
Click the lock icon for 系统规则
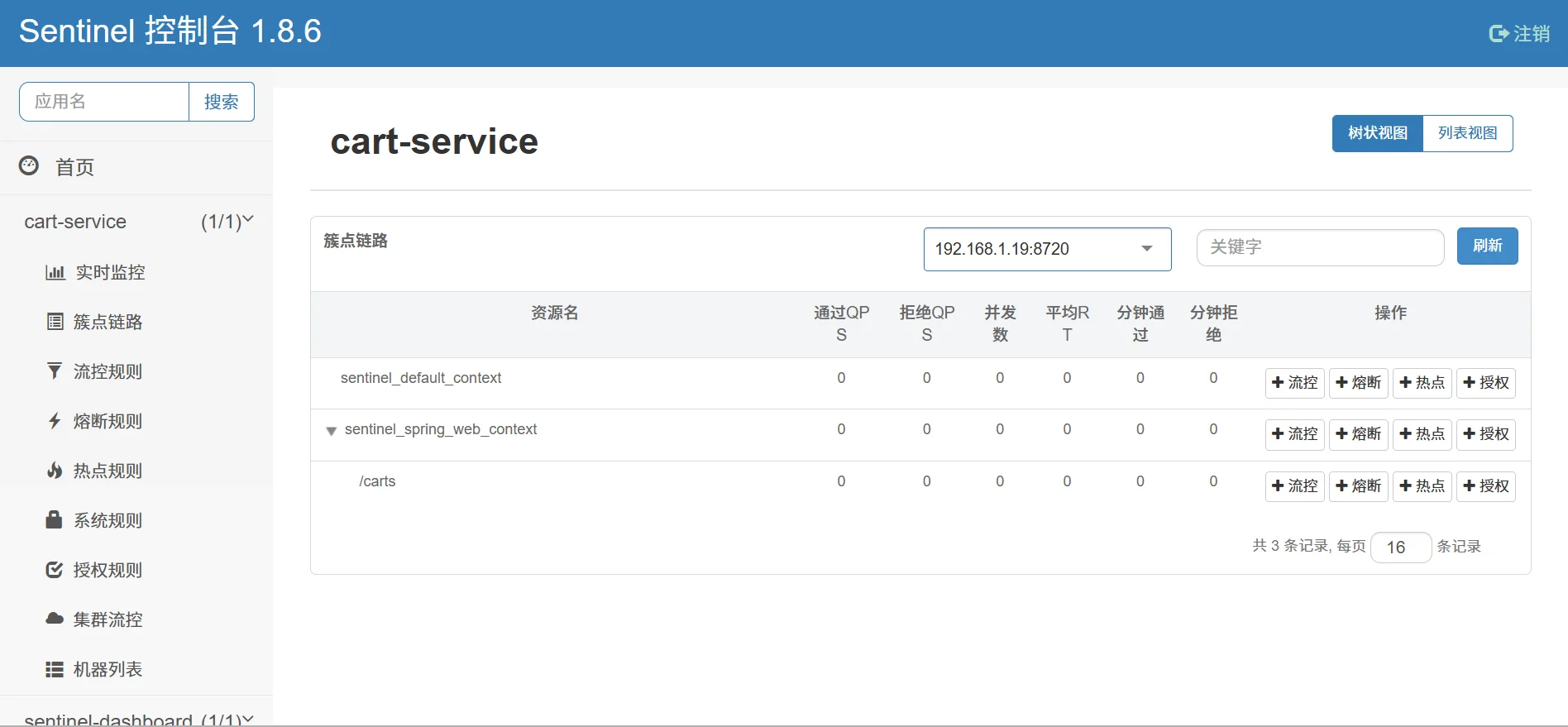click(55, 519)
